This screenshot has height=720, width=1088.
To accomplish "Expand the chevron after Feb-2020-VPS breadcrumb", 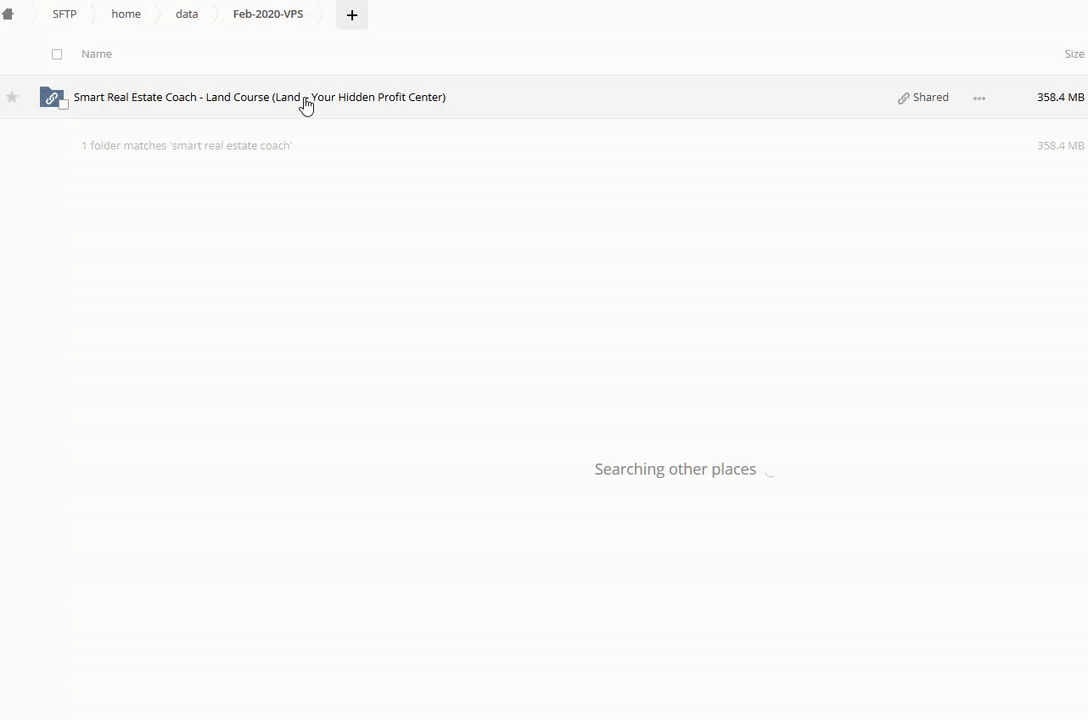I will pyautogui.click(x=322, y=14).
